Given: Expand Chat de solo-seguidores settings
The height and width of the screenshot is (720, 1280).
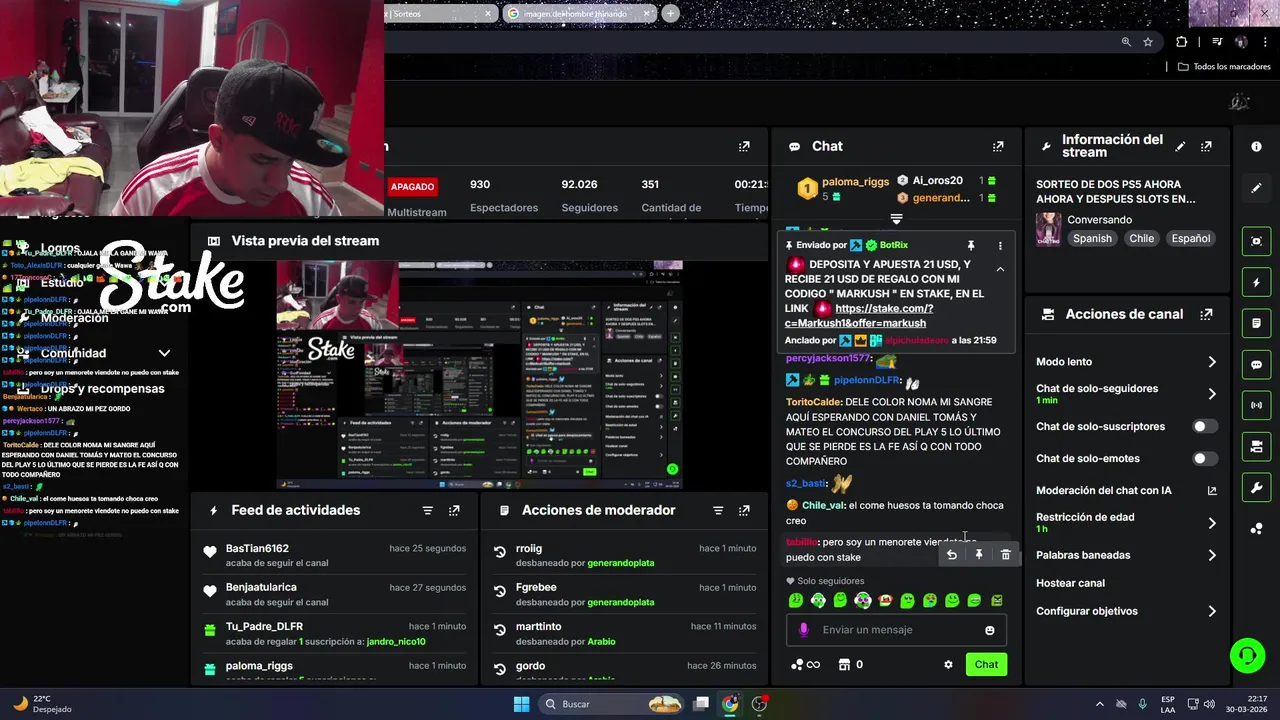Looking at the screenshot, I should [1212, 394].
